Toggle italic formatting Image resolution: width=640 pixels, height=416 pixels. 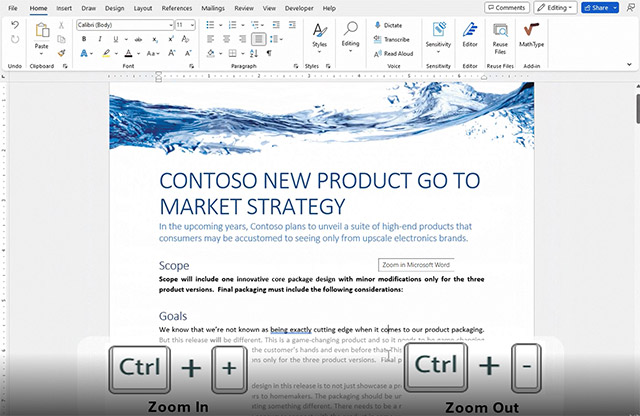point(100,39)
